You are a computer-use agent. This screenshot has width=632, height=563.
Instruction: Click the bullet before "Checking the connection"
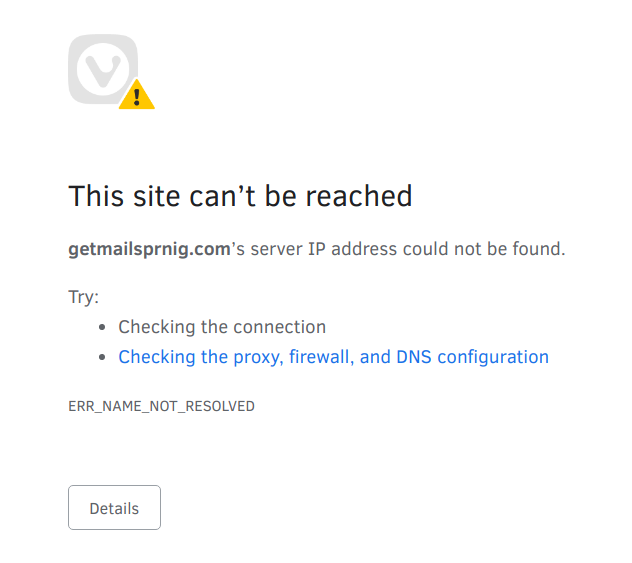102,327
